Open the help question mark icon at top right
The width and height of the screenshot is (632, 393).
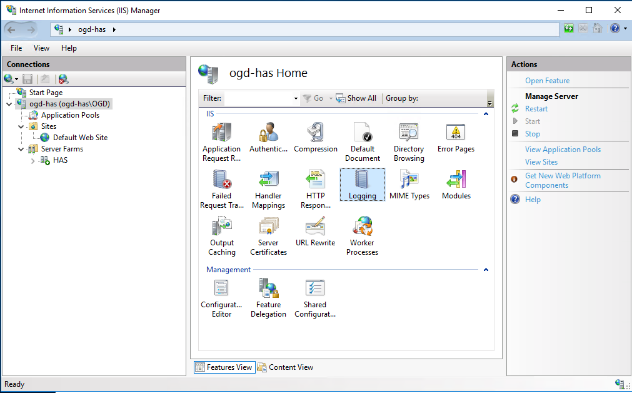615,29
